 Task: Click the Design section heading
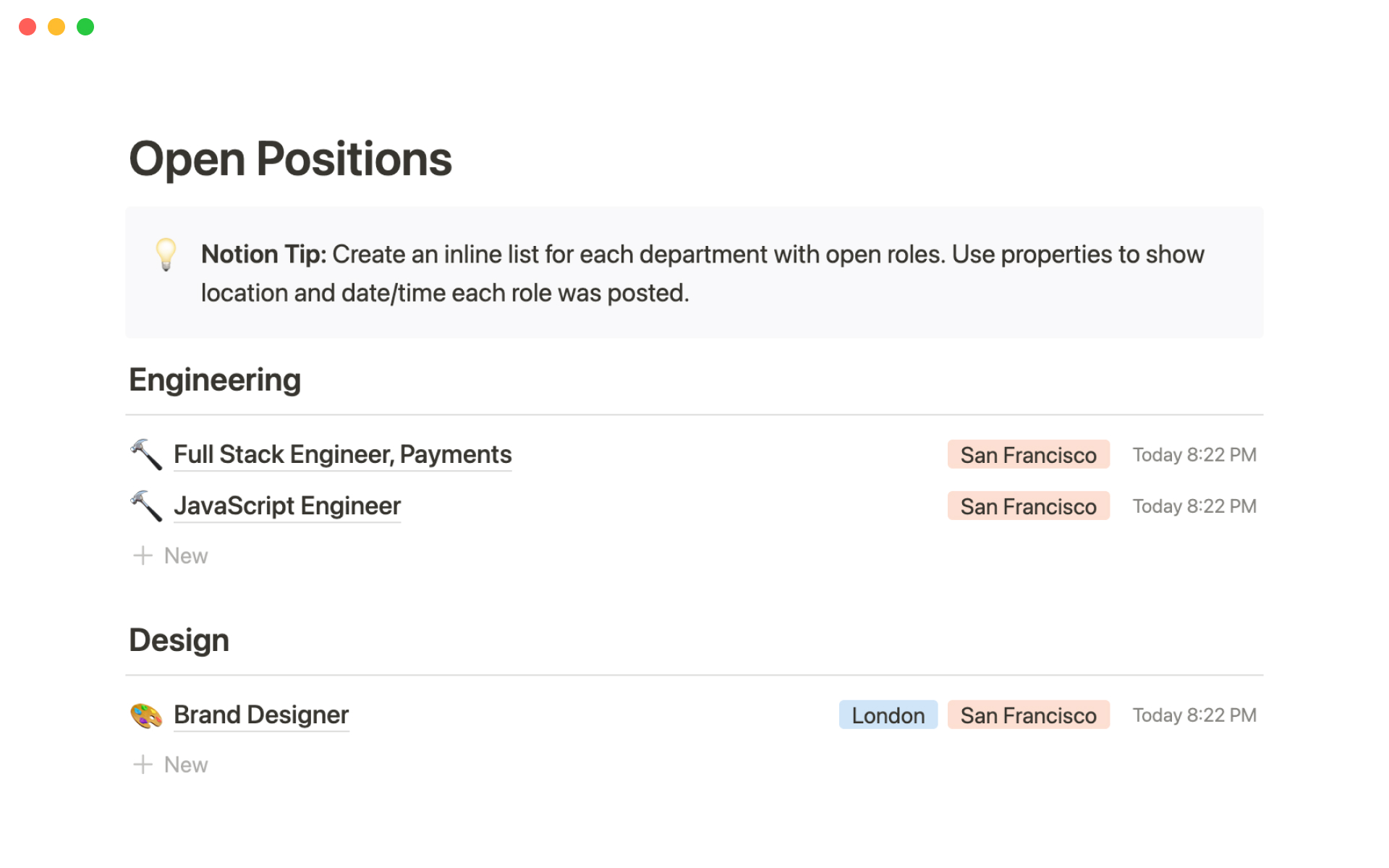(x=179, y=640)
